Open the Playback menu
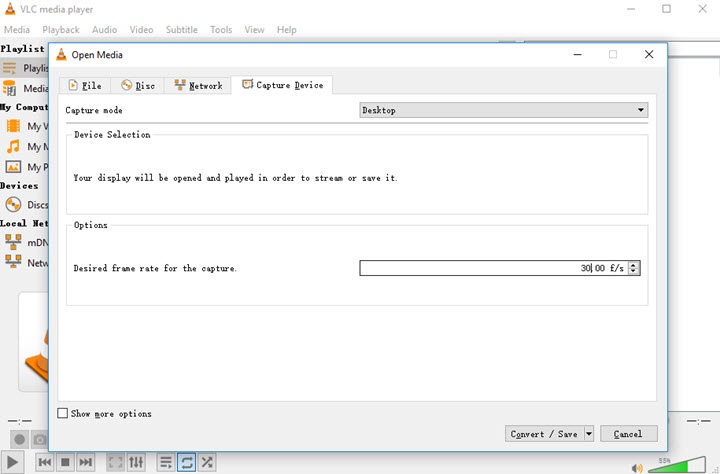 tap(61, 30)
